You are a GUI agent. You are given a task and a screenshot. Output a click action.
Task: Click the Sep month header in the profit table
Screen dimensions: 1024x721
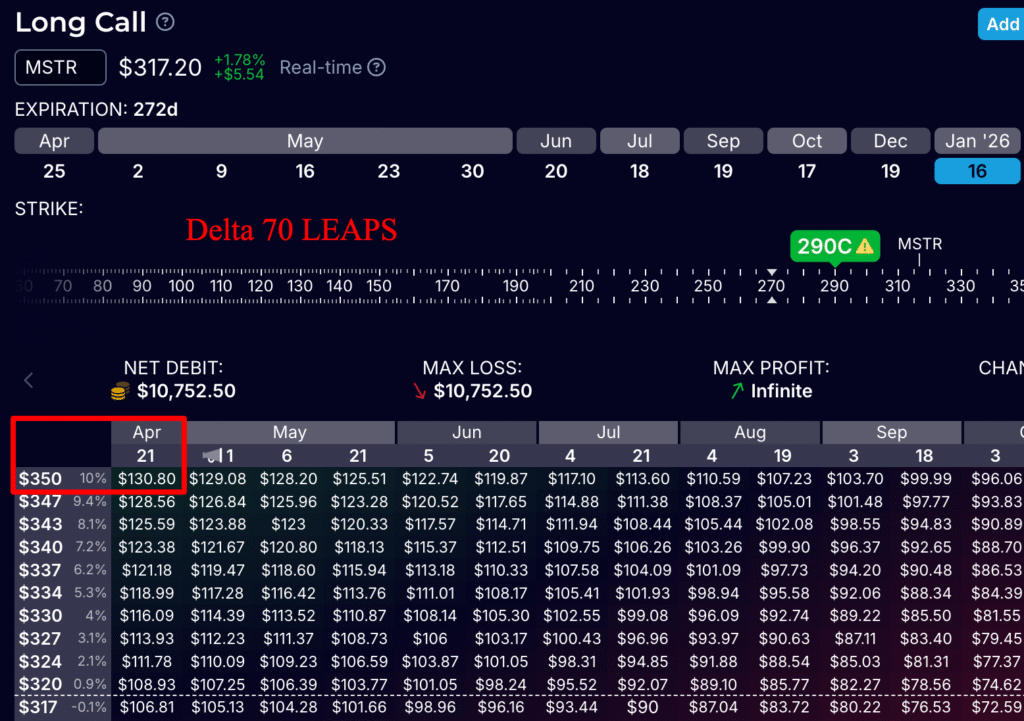(x=891, y=432)
